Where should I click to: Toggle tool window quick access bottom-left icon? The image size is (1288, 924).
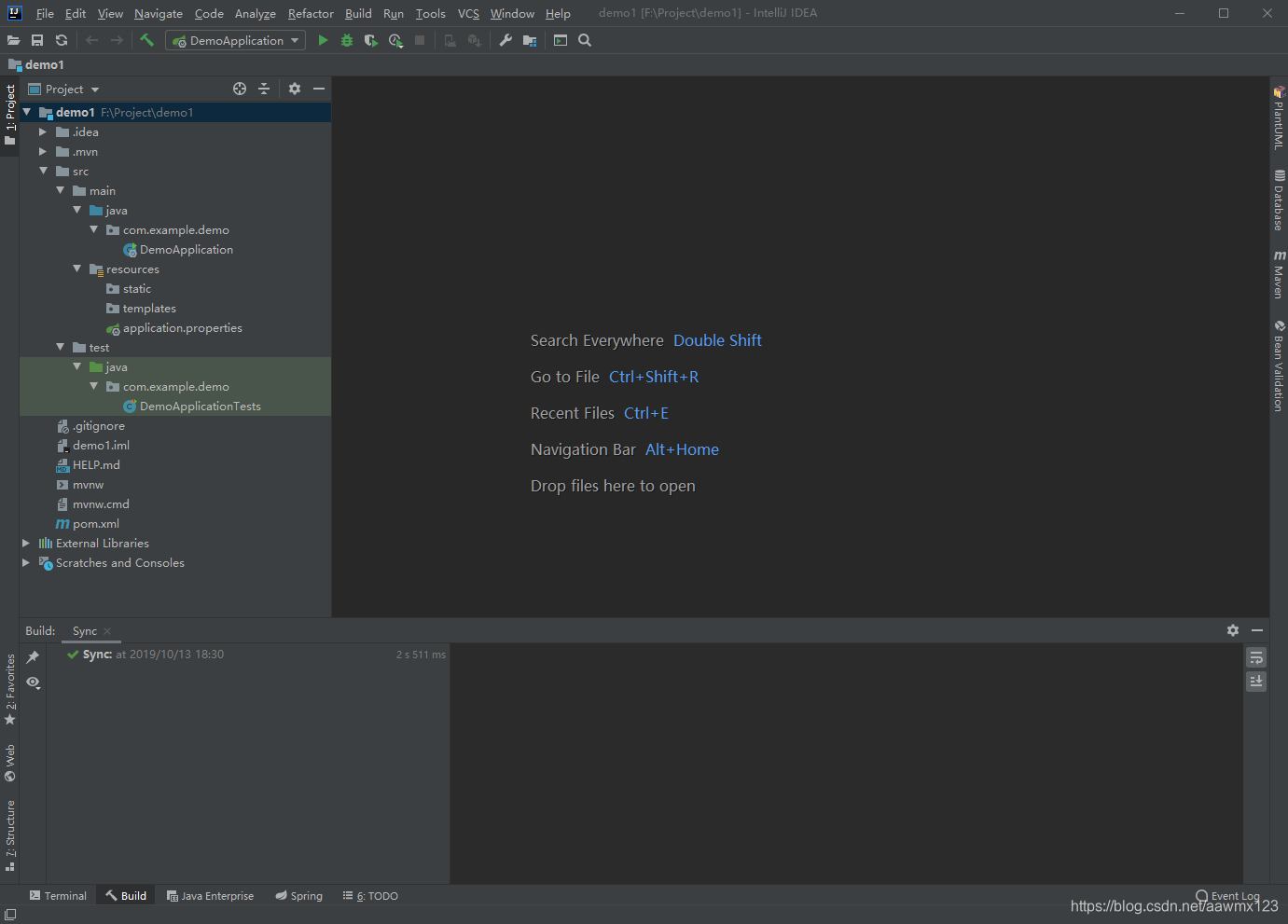(x=10, y=914)
